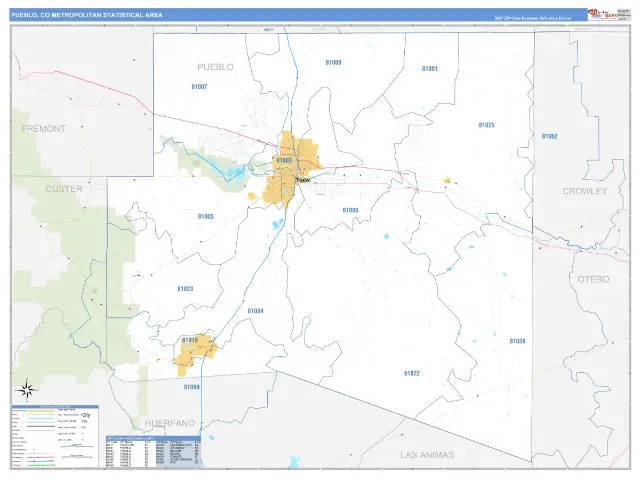Viewport: 640px width, 480px height.
Task: Click ZIP code label 81003
Action: click(284, 160)
